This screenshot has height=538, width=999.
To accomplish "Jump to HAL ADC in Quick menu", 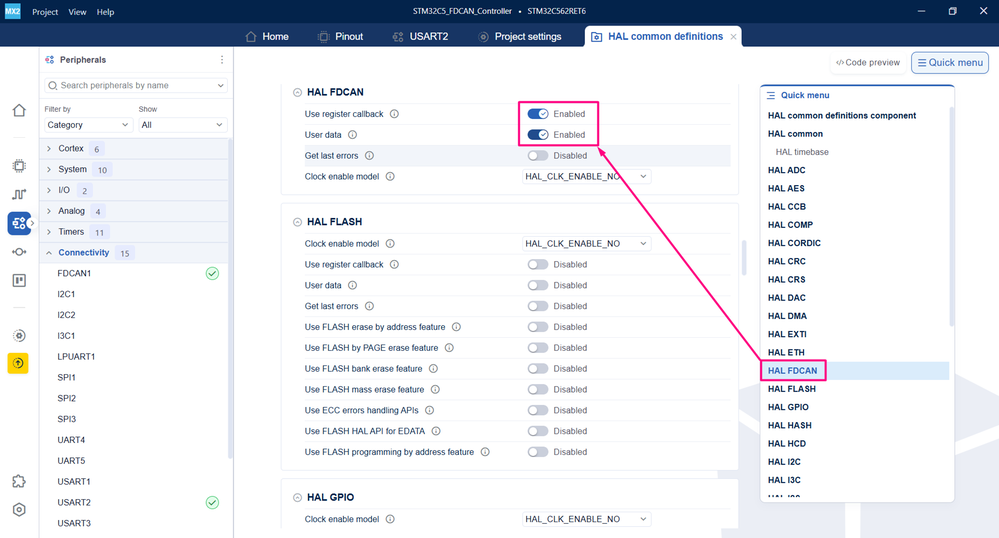I will coord(786,170).
